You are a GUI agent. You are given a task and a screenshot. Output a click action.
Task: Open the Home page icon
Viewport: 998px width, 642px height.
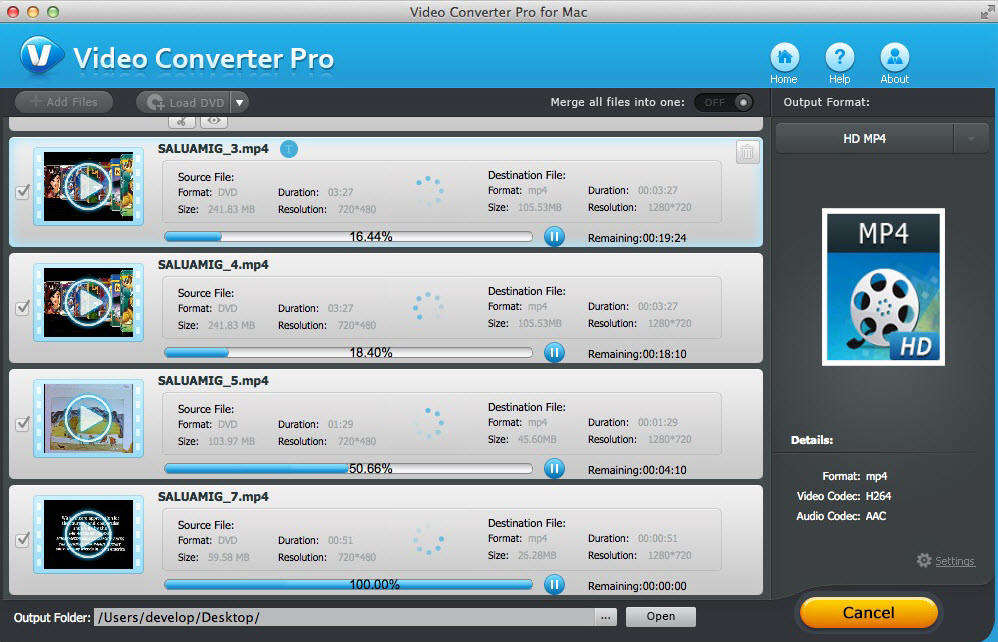tap(784, 58)
